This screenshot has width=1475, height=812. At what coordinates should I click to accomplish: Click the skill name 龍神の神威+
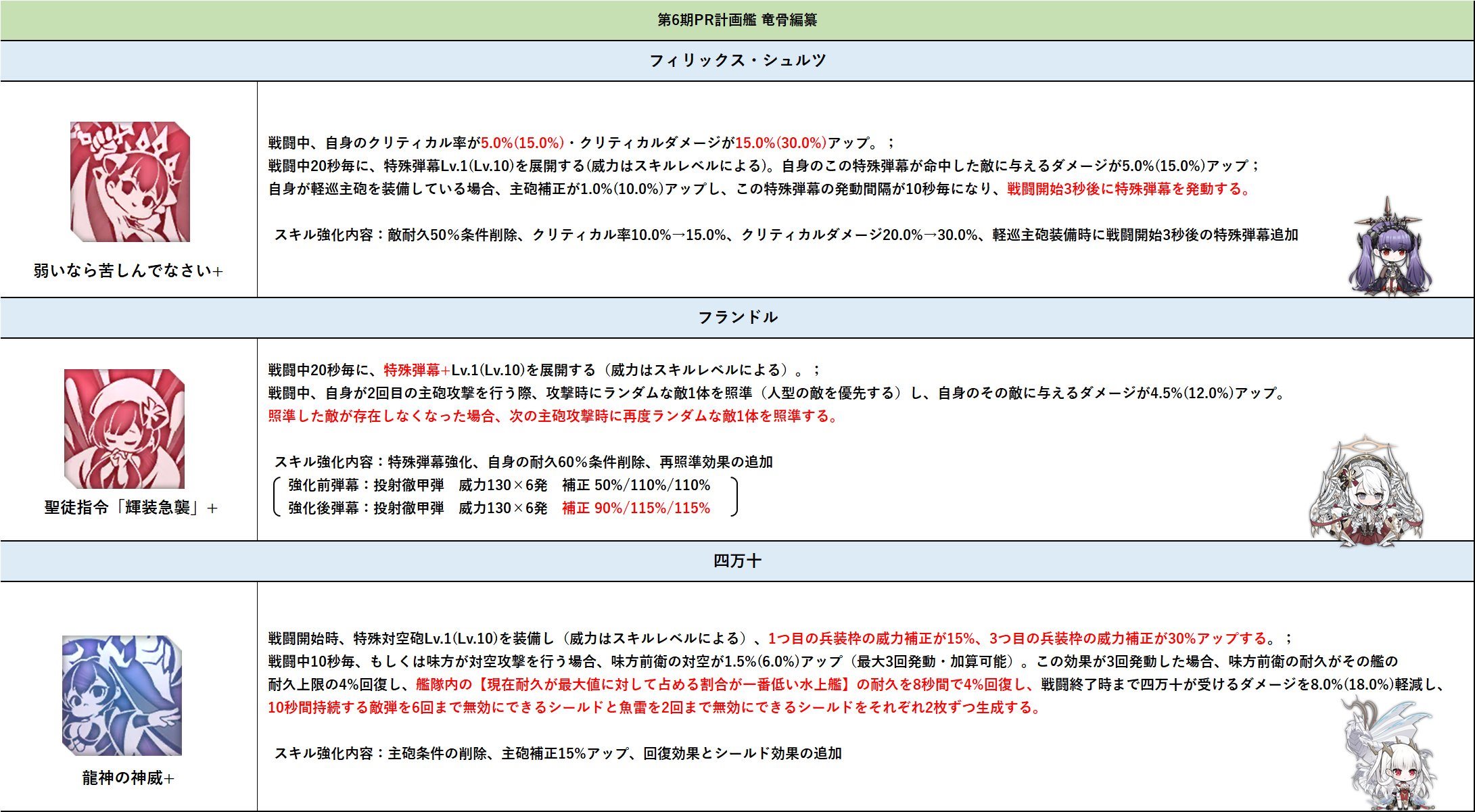[128, 778]
